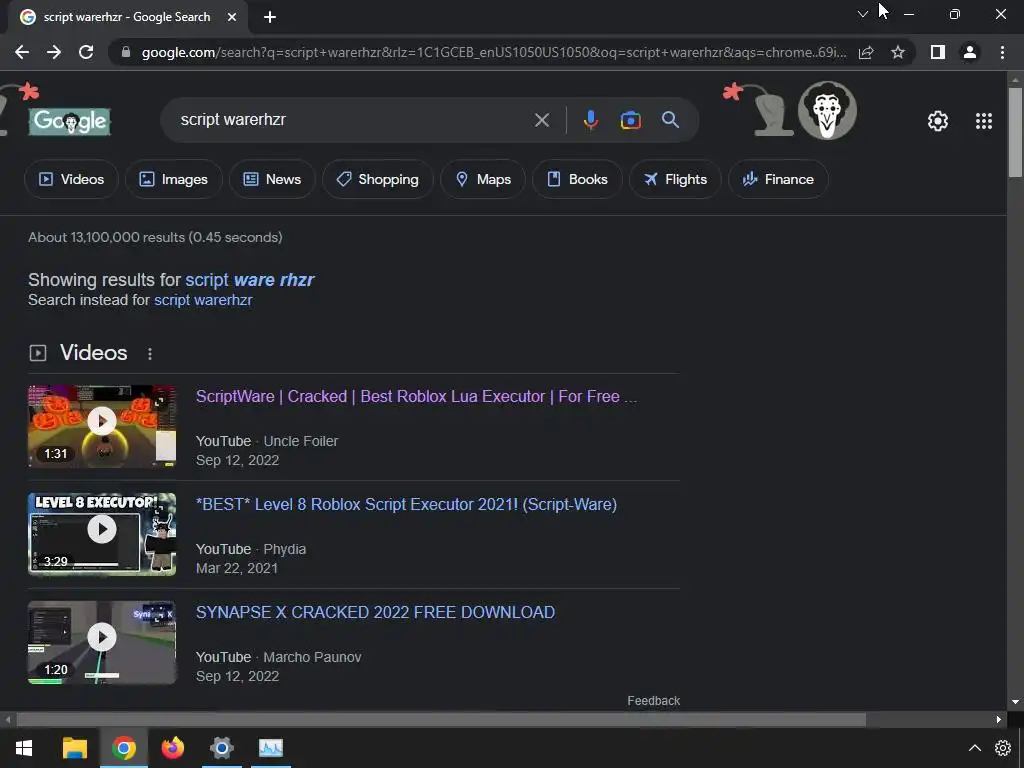The width and height of the screenshot is (1024, 768).
Task: Open the Finance filter
Action: pyautogui.click(x=778, y=179)
